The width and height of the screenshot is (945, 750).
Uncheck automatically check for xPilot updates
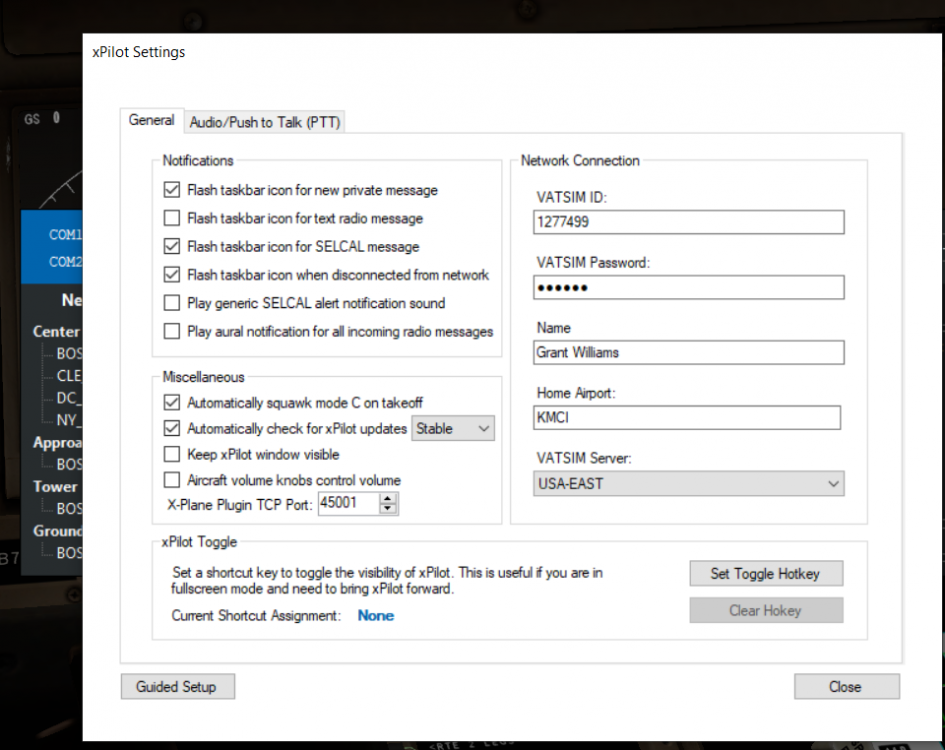point(171,428)
